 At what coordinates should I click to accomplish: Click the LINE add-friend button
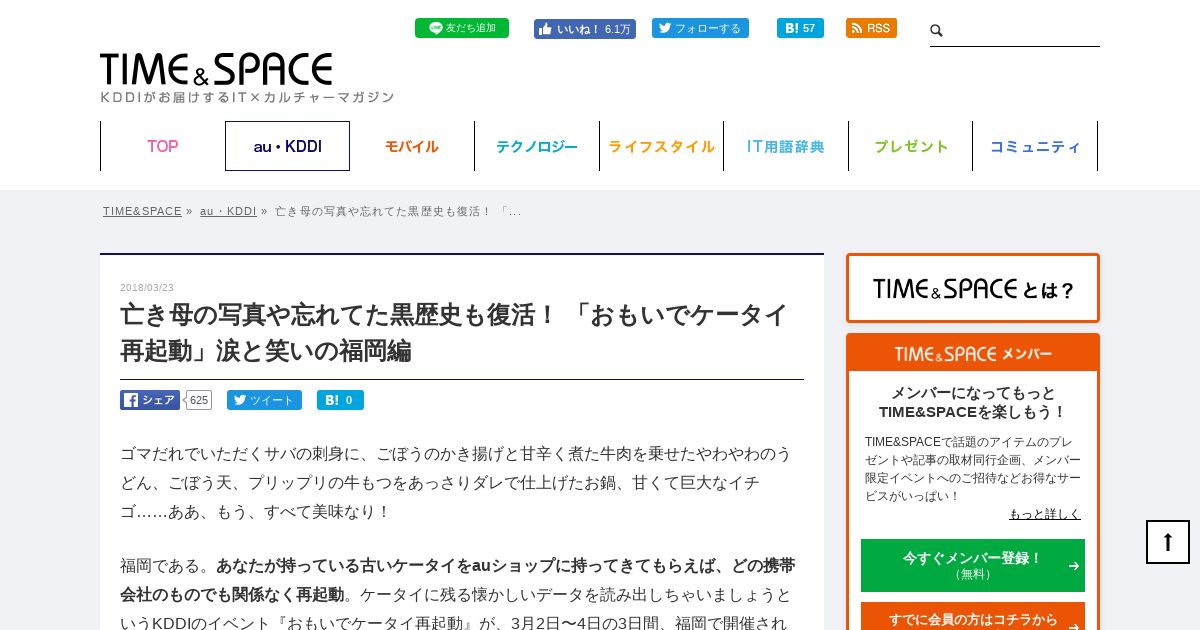[462, 28]
